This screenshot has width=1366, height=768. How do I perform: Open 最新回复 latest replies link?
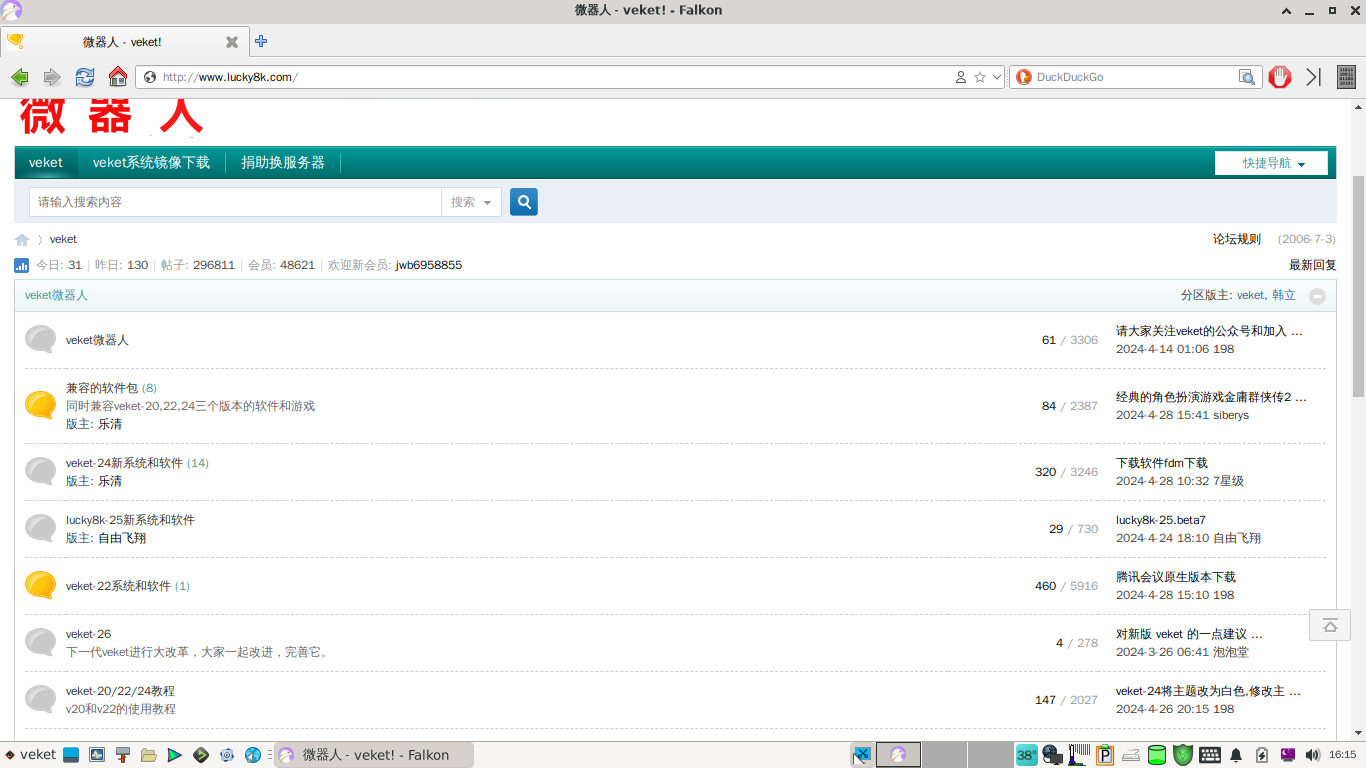(1313, 265)
